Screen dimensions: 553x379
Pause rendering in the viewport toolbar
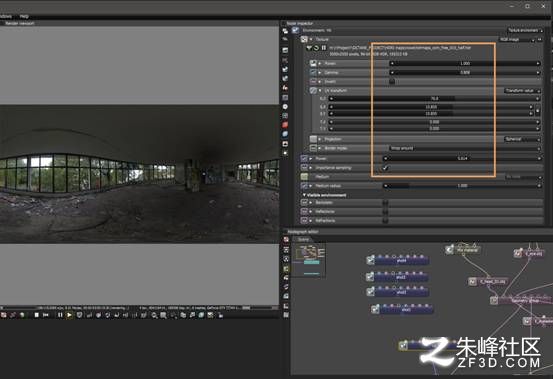point(60,315)
